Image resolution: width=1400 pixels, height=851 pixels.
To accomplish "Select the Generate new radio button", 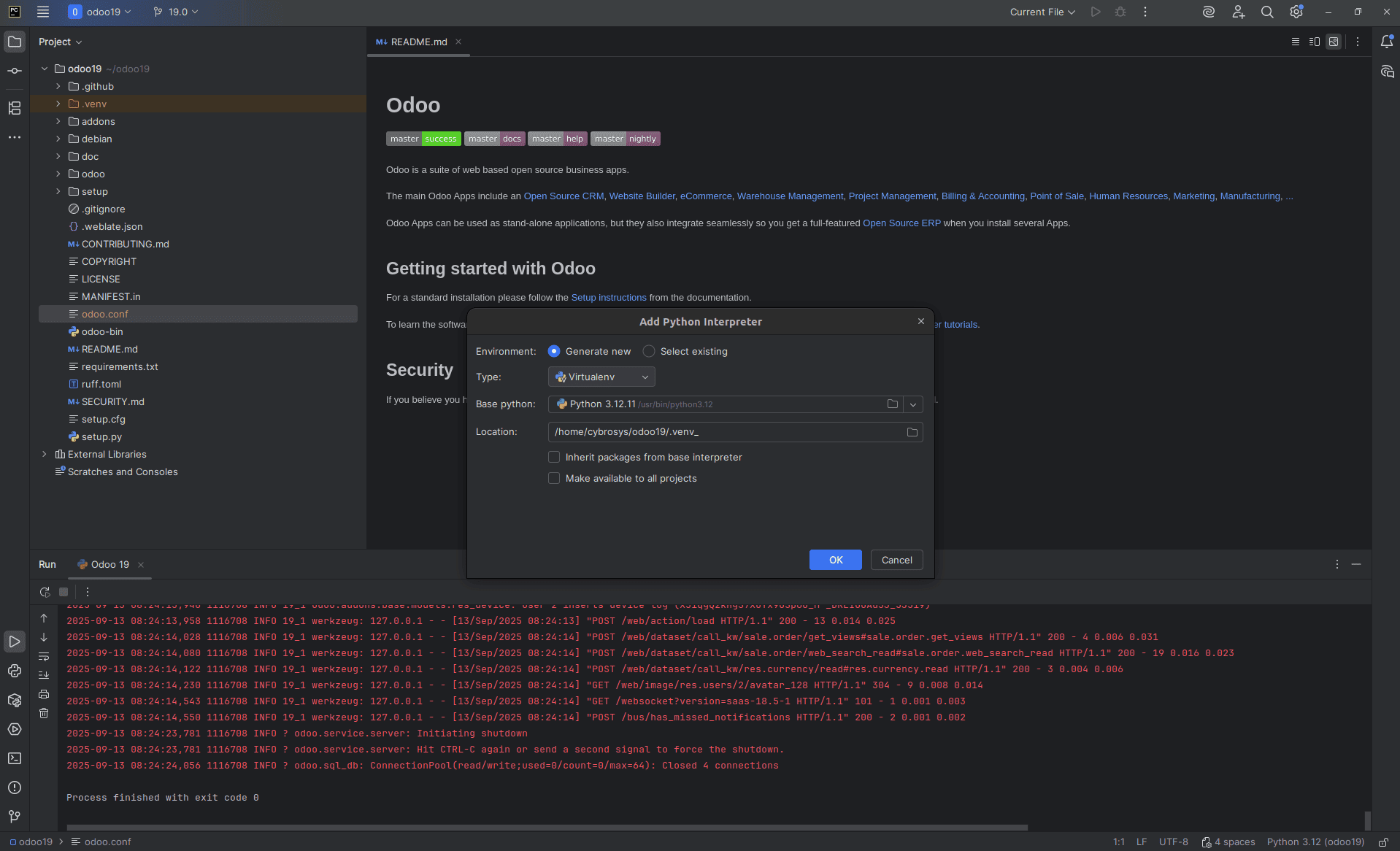I will [x=554, y=351].
